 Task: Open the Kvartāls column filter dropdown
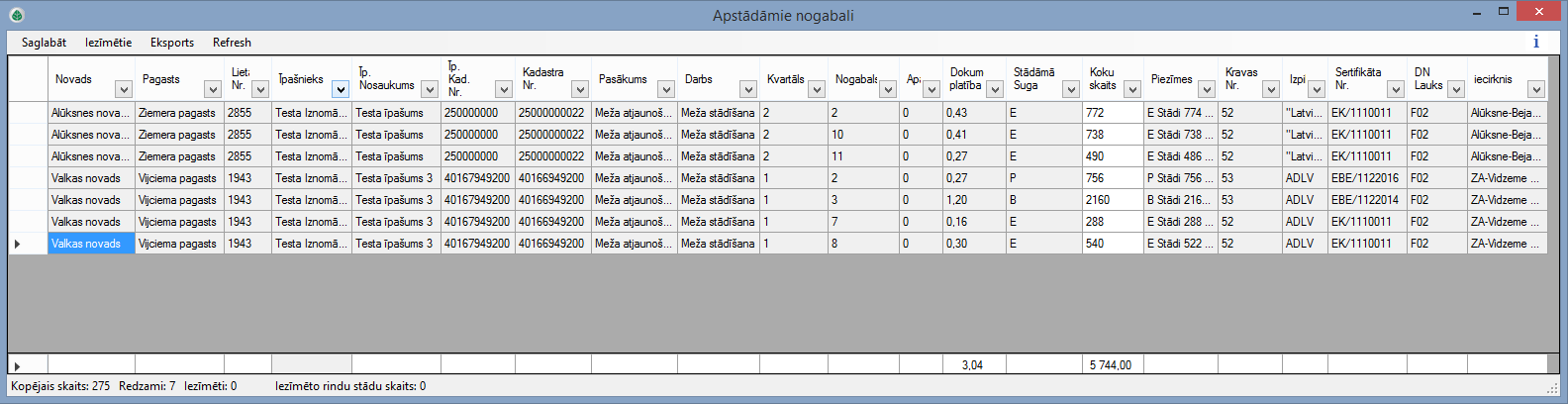click(817, 89)
